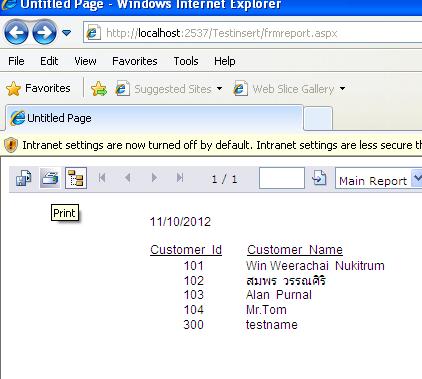Expand Suggested Sites dropdown arrow

(219, 89)
